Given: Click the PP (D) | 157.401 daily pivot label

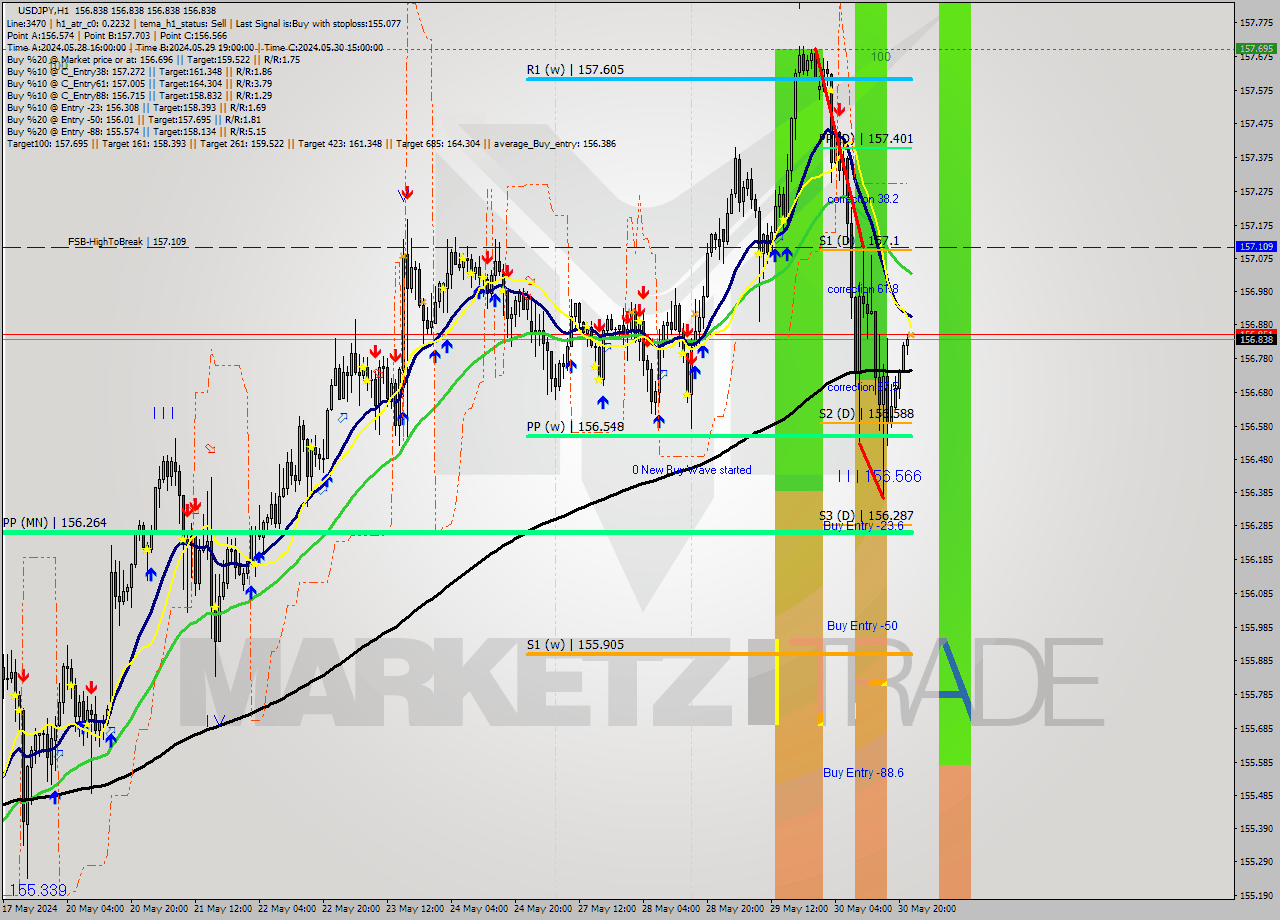Looking at the screenshot, I should click(x=866, y=139).
